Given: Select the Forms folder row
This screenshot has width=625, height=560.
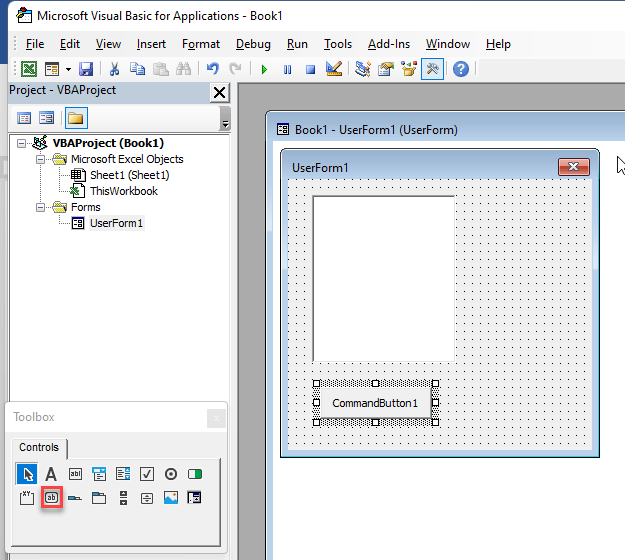Looking at the screenshot, I should click(x=86, y=207).
